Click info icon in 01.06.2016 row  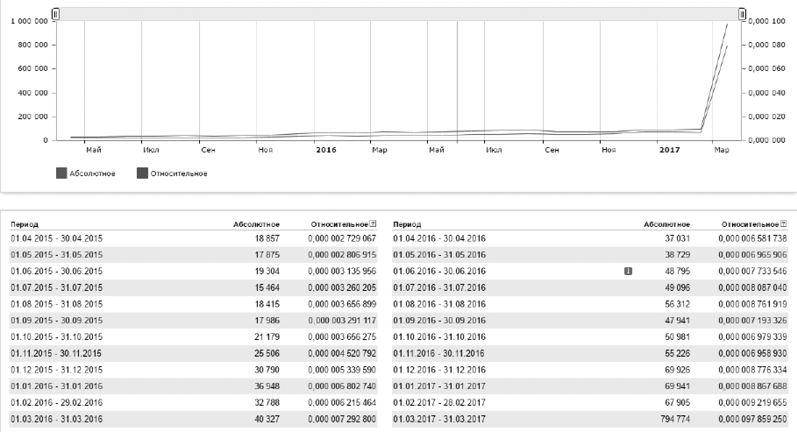click(x=628, y=270)
